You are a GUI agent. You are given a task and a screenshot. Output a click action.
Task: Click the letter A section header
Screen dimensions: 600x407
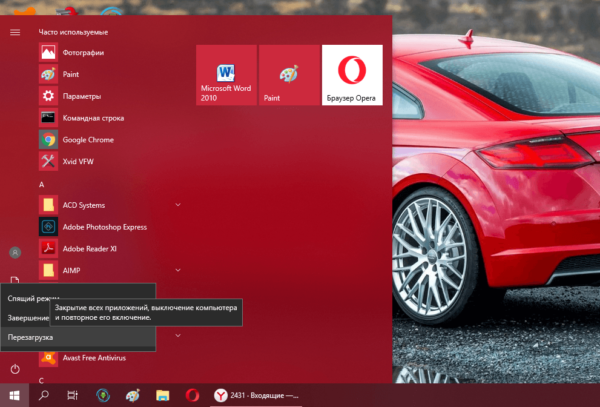[41, 185]
